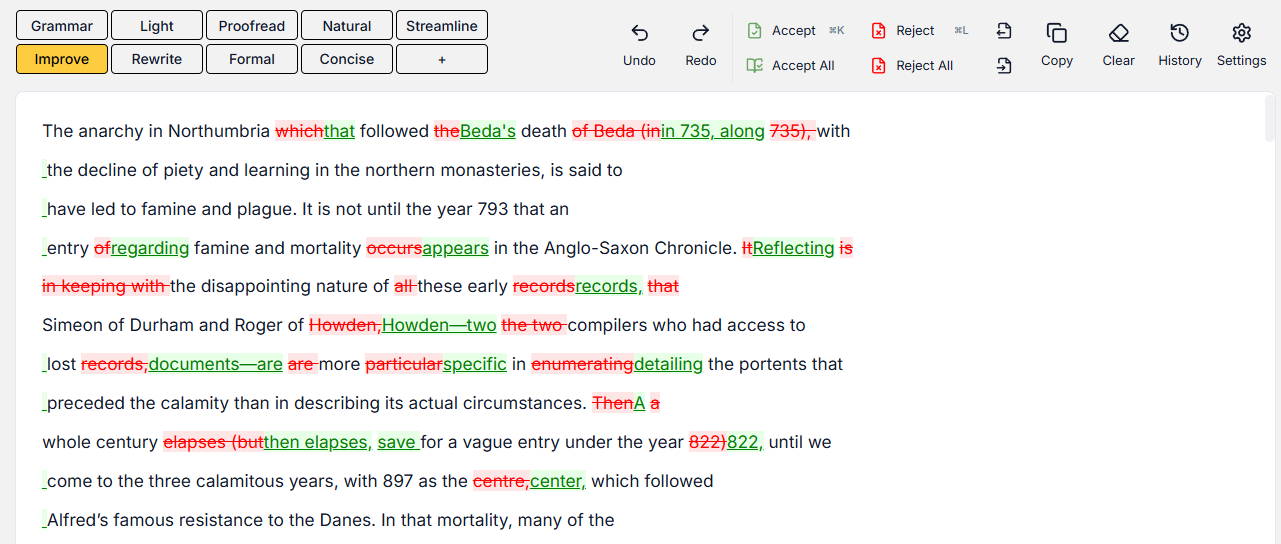
Task: Open the History panel
Action: tap(1179, 33)
